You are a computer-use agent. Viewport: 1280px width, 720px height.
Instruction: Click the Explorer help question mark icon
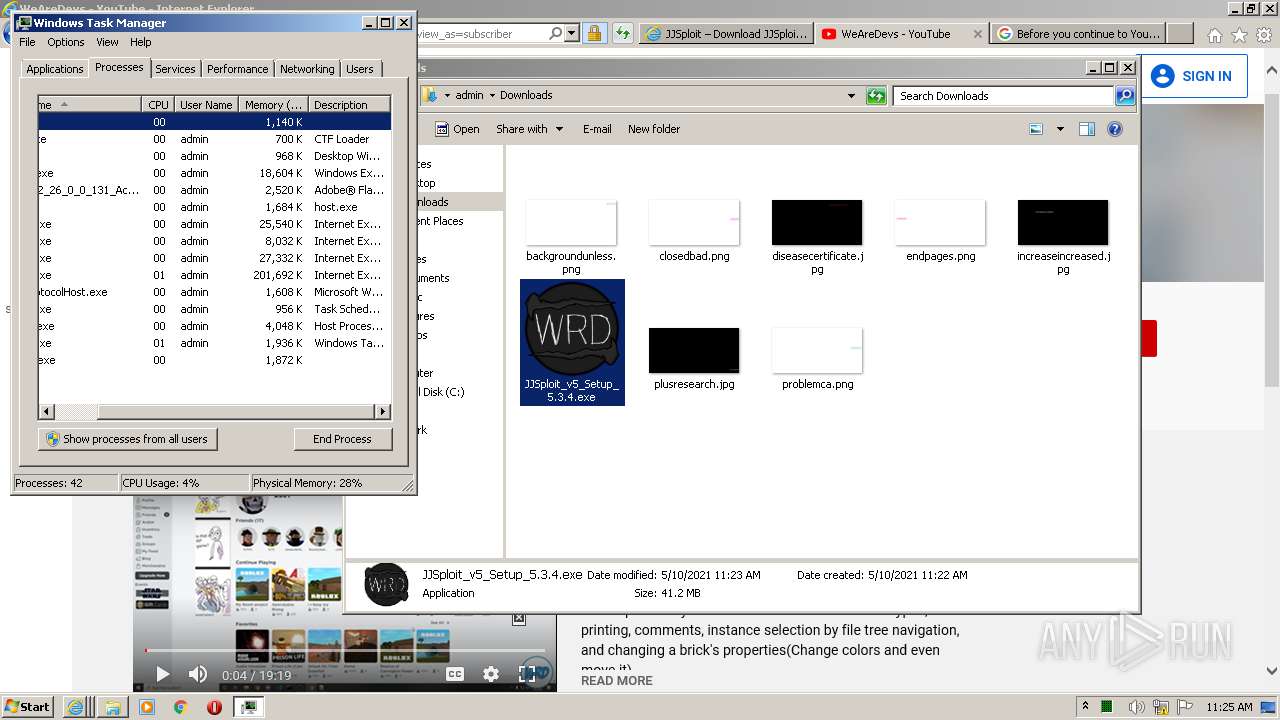tap(1115, 129)
